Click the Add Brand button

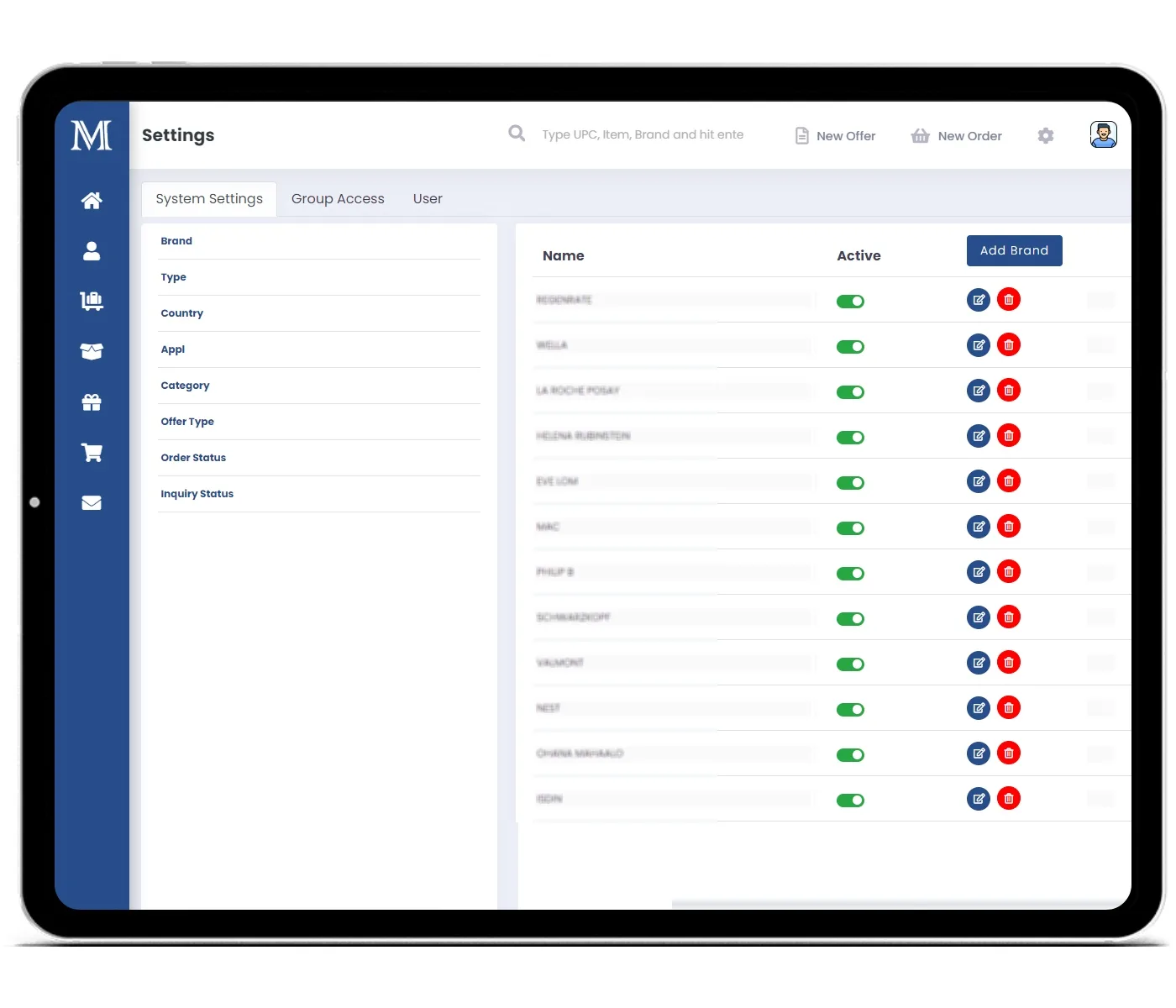[x=1014, y=250]
